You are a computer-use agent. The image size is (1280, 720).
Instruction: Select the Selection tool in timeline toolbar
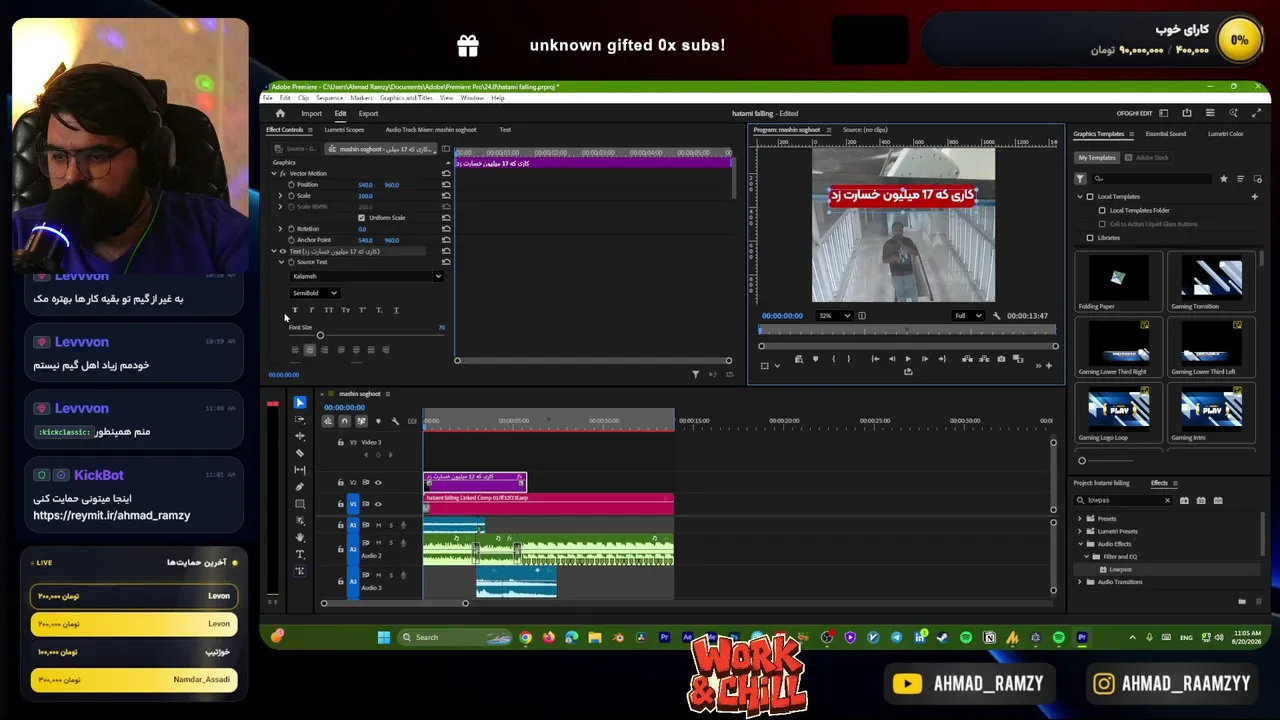tap(300, 402)
